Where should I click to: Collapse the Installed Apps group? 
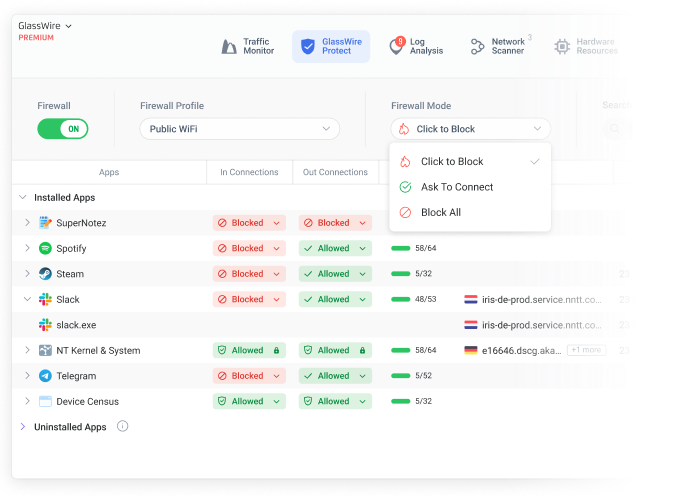coord(23,197)
